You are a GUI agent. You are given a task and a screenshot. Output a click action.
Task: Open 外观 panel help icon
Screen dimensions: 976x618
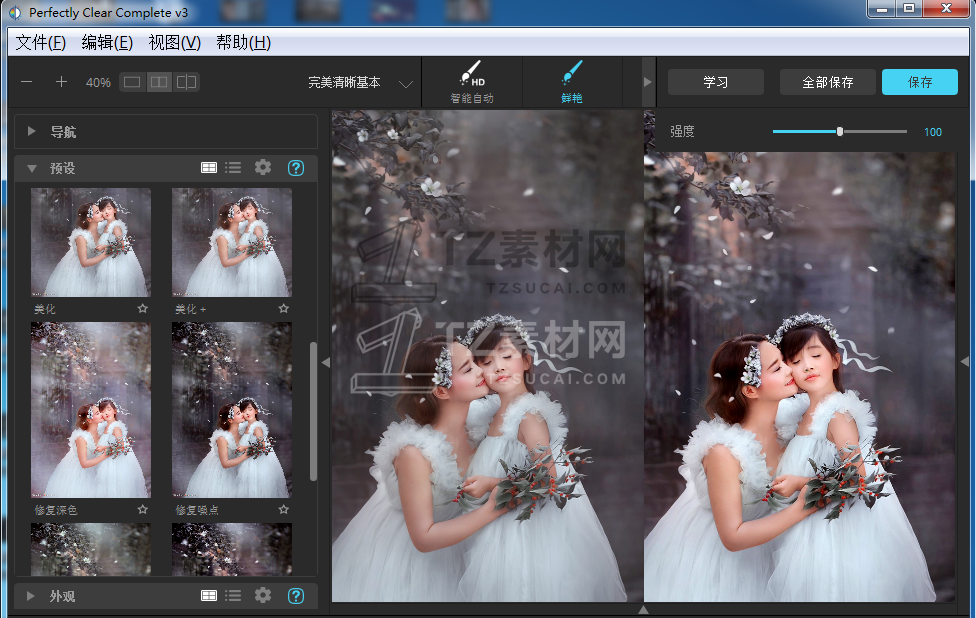point(296,596)
